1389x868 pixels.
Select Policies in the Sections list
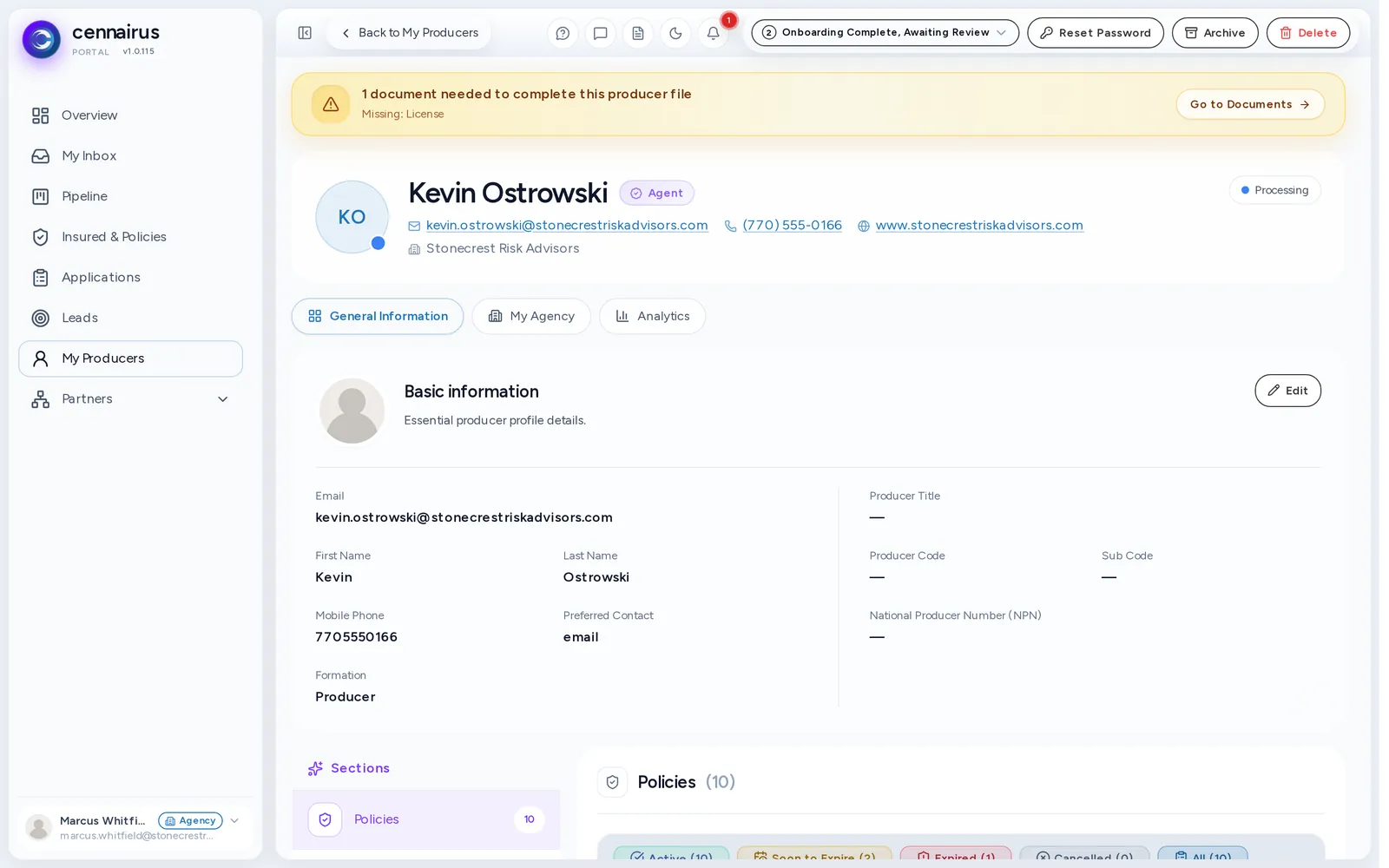pyautogui.click(x=426, y=819)
